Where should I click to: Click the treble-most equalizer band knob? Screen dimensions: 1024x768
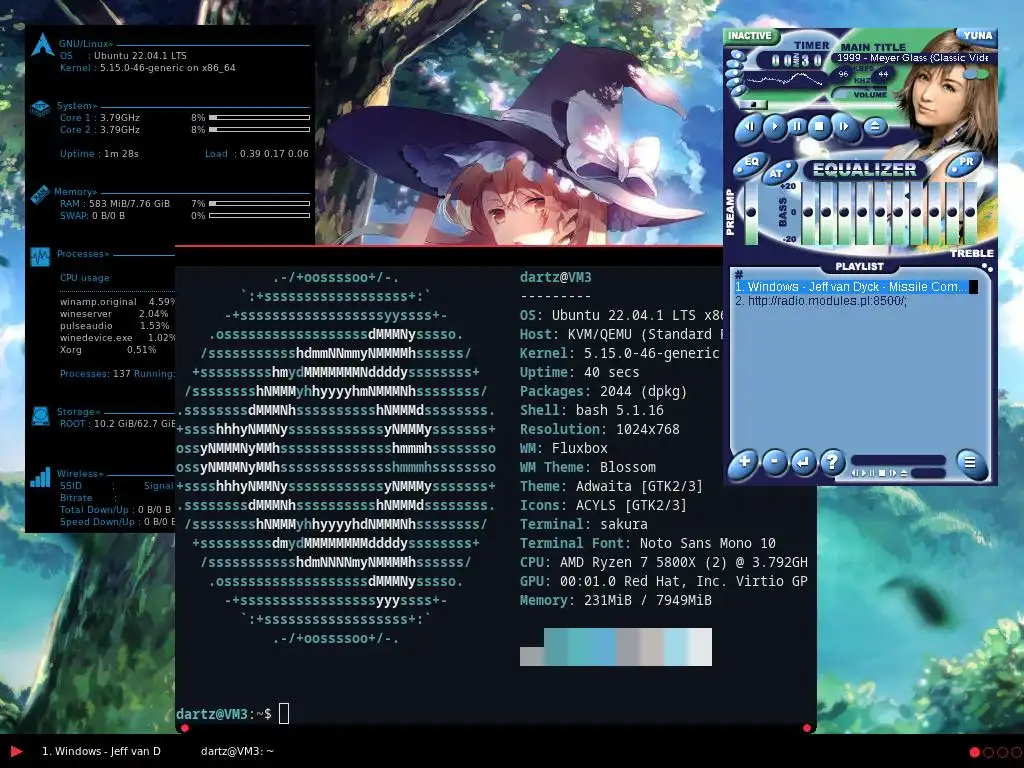(x=969, y=212)
